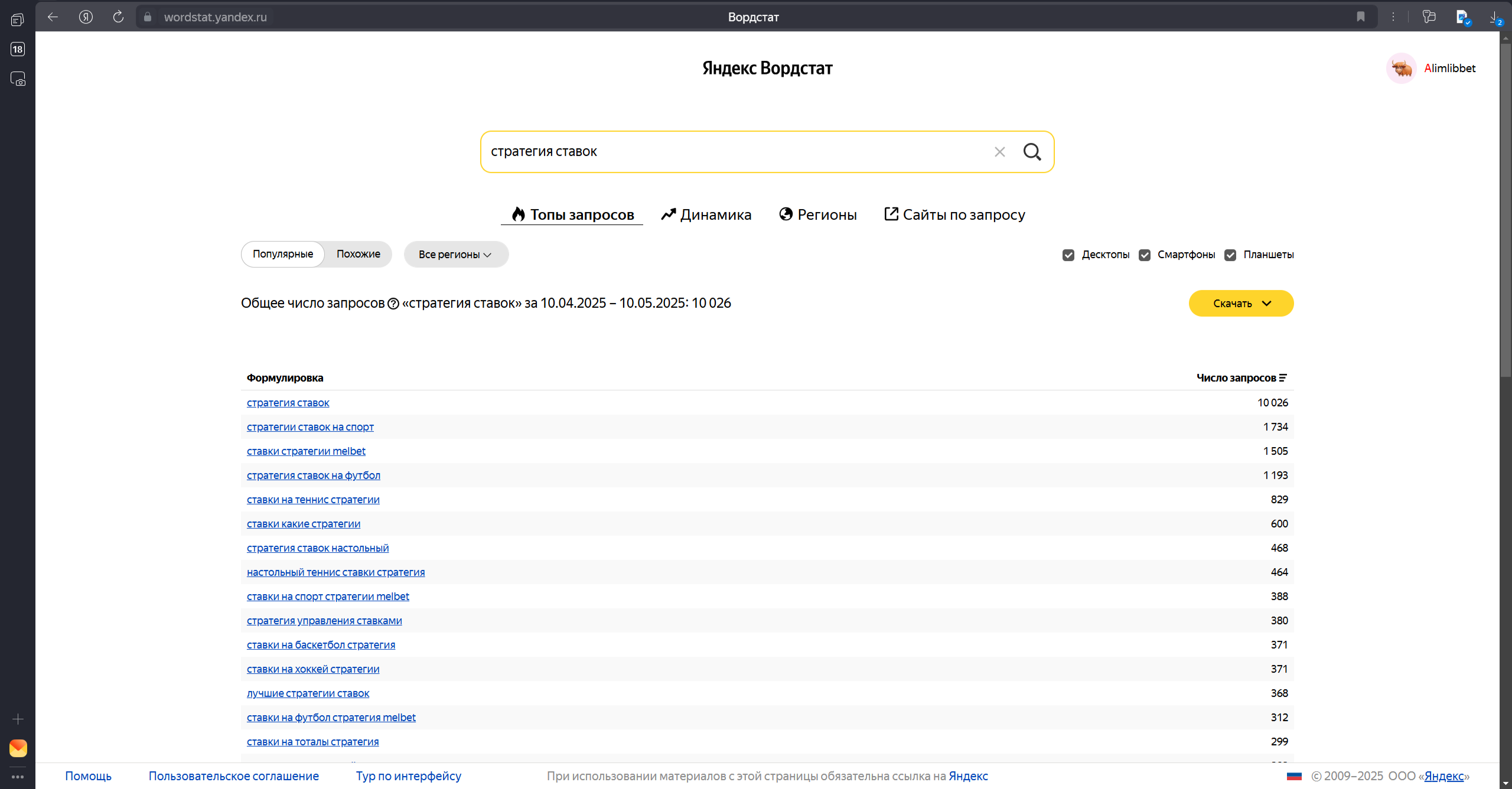This screenshot has width=1512, height=789.
Task: Click the Формулировка column header
Action: click(x=285, y=378)
